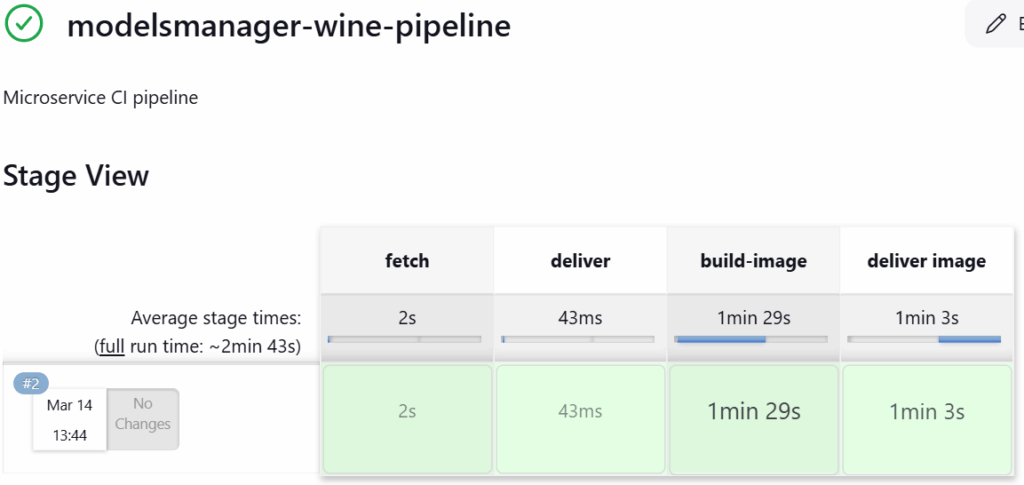Click the pencil edit icon
Image resolution: width=1024 pixels, height=485 pixels.
[x=995, y=24]
